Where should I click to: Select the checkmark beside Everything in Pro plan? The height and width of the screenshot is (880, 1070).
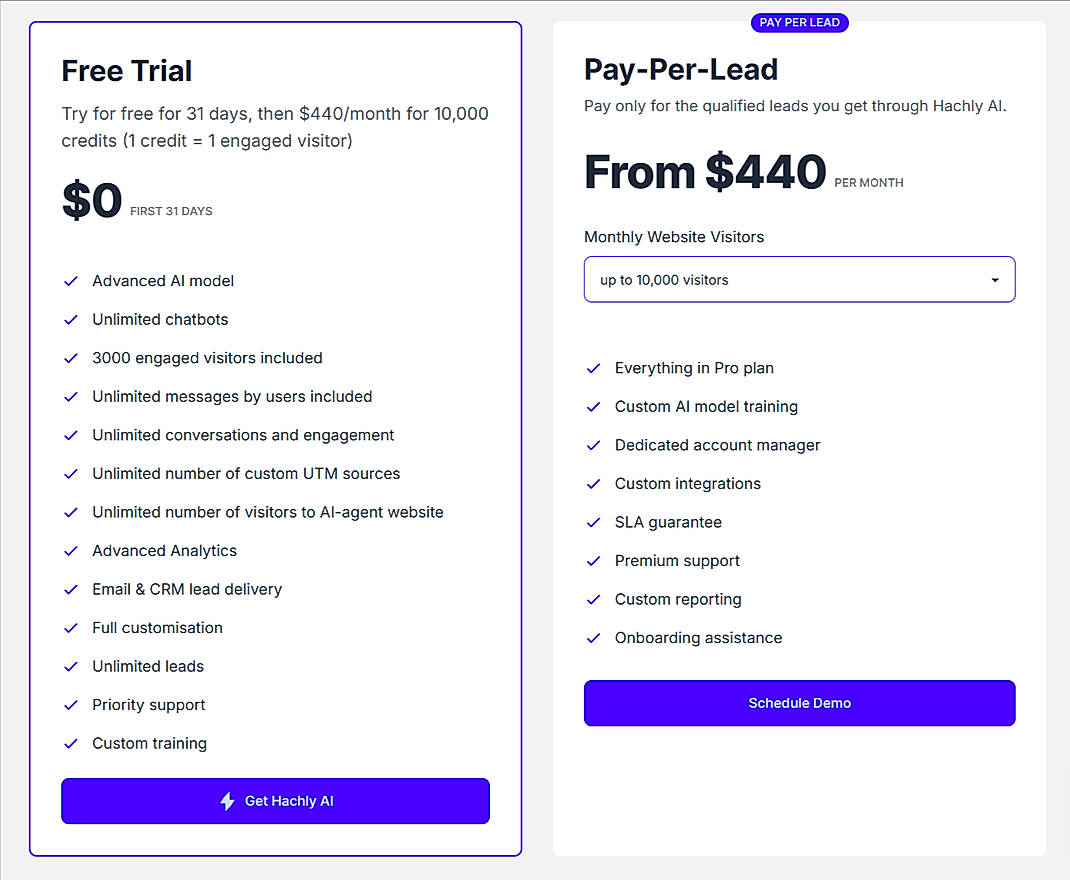[x=594, y=368]
